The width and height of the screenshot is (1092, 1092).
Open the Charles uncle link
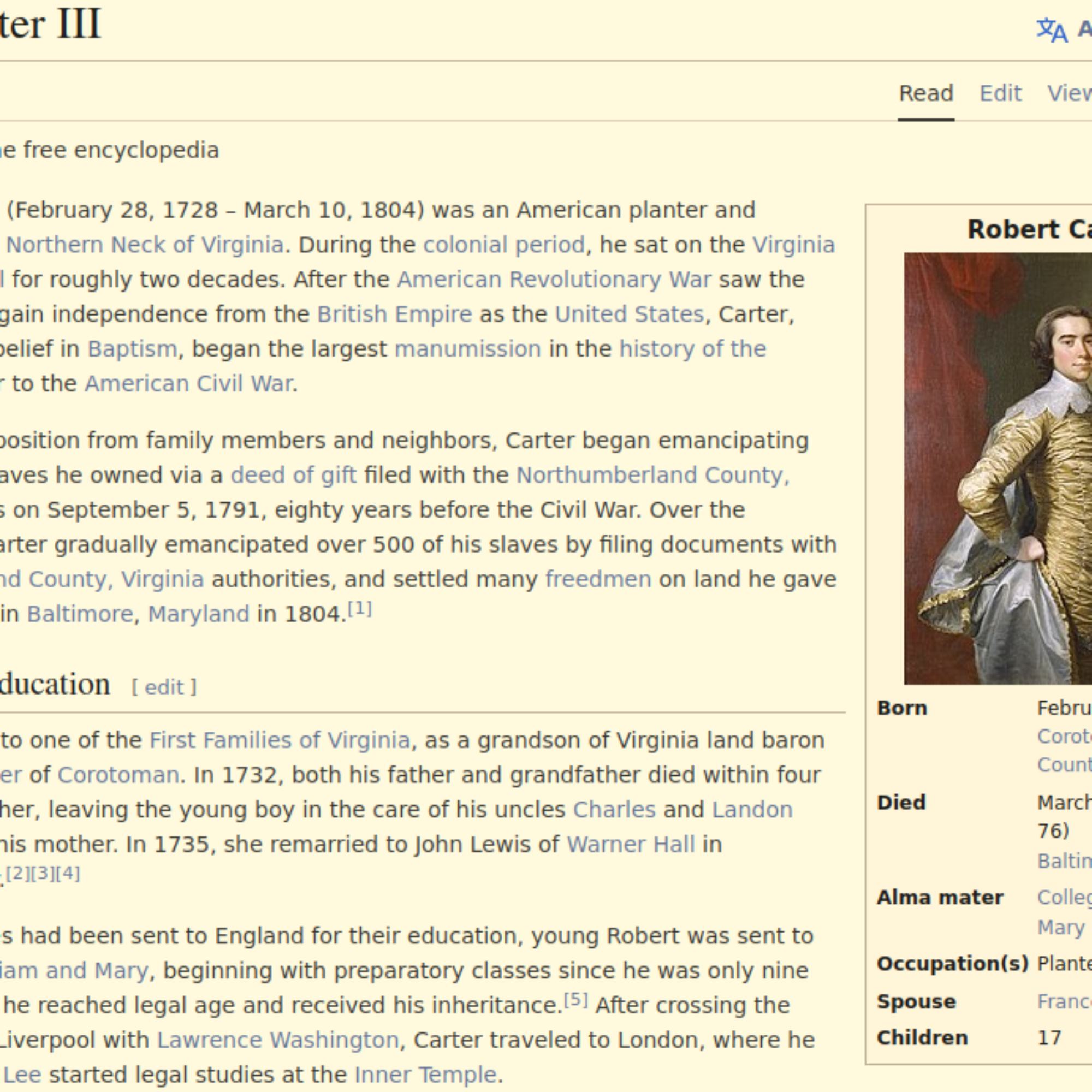[614, 809]
